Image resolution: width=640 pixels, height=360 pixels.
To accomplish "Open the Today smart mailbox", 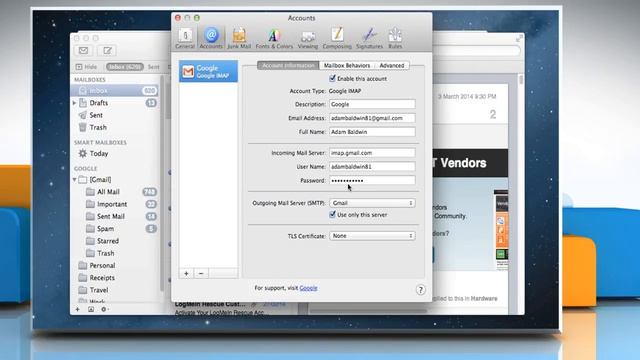I will tap(99, 153).
